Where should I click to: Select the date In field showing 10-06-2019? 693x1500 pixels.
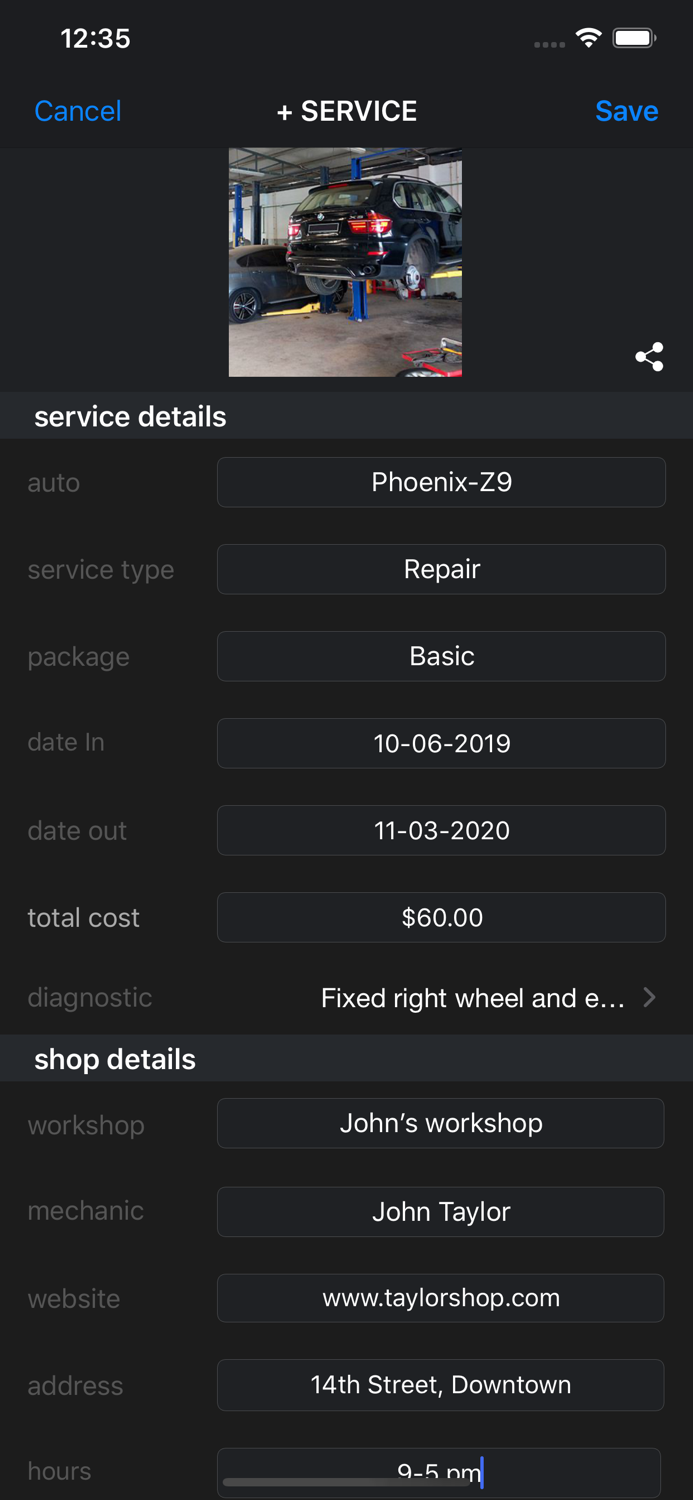tap(441, 743)
